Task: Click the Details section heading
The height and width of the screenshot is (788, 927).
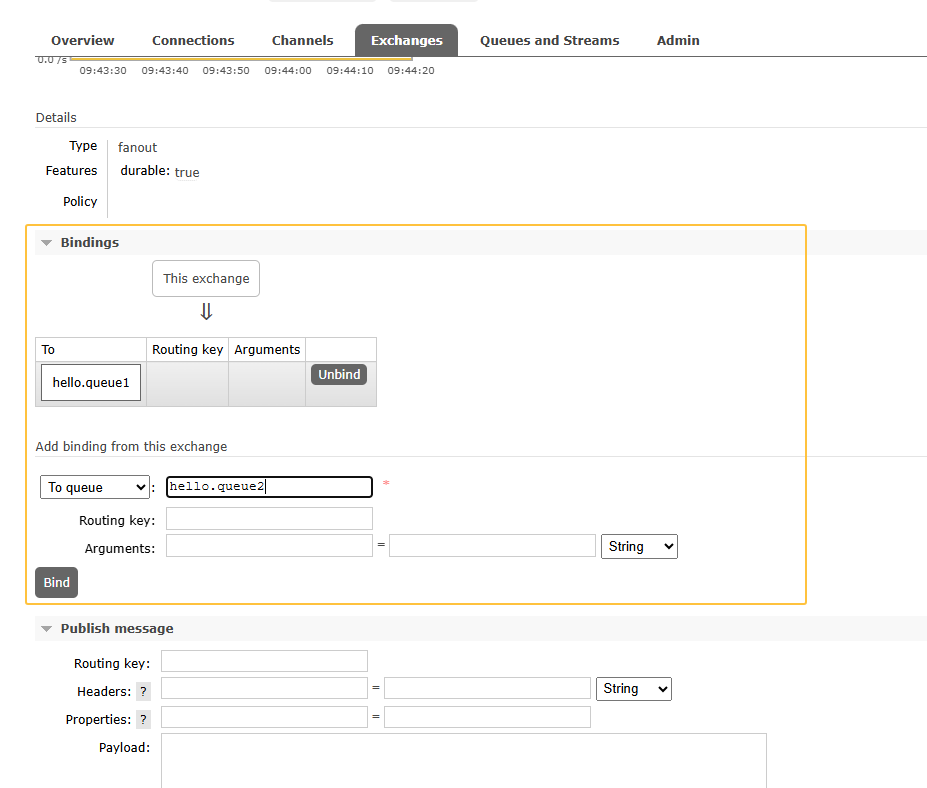Action: tap(56, 117)
